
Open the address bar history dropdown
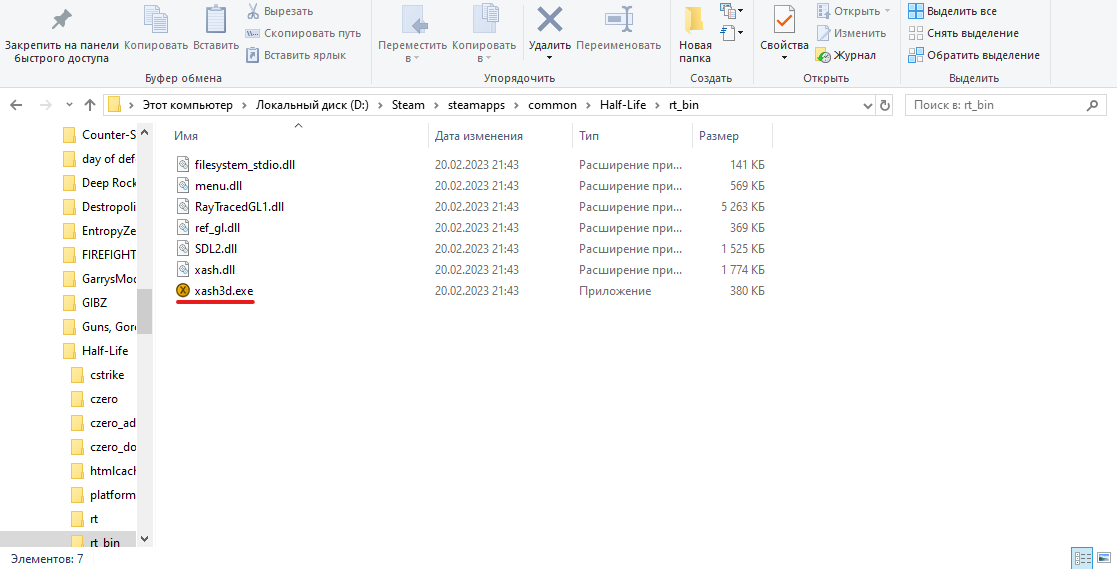tap(868, 105)
